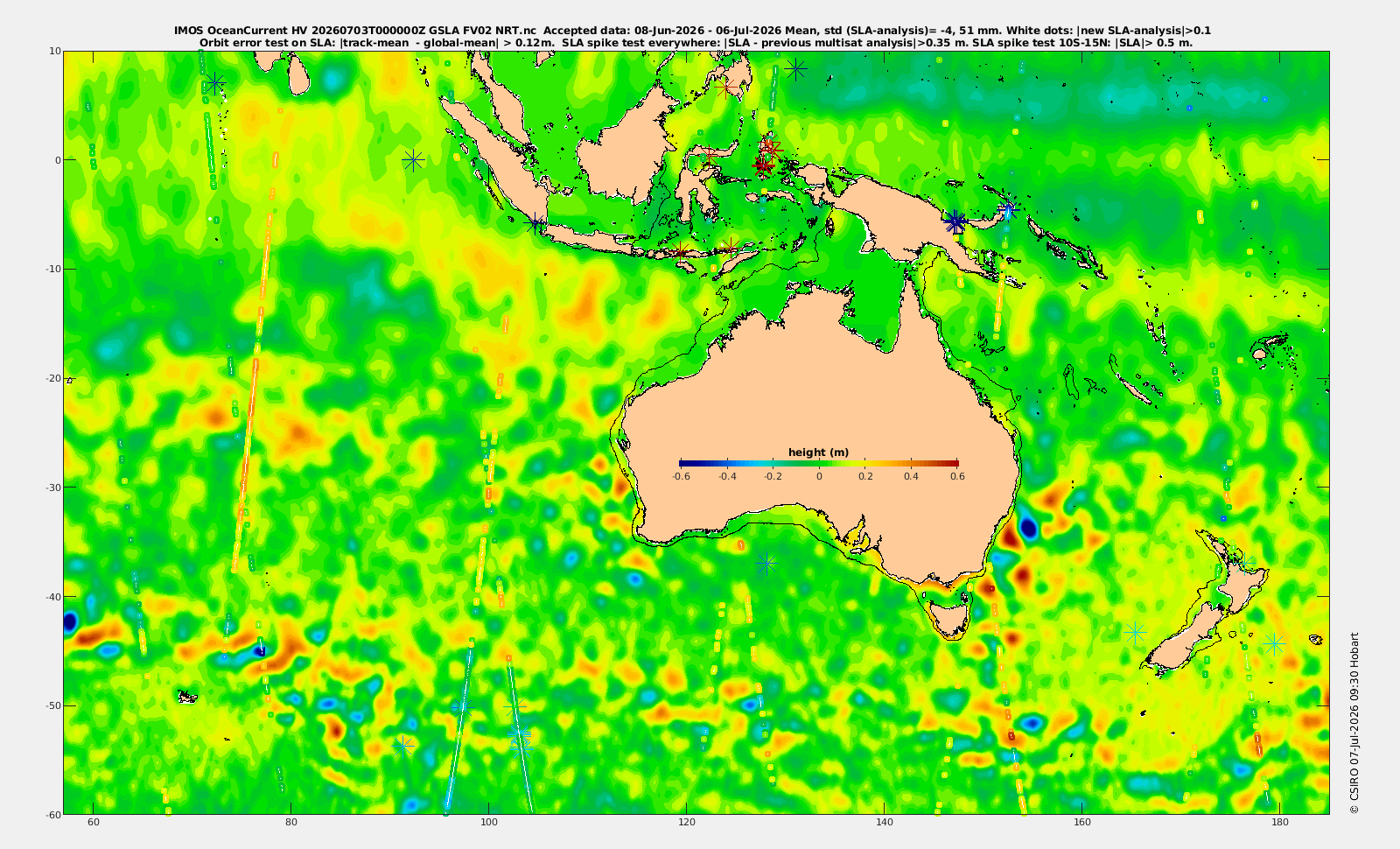The height and width of the screenshot is (849, 1400).
Task: Click the latitude axis label '-20'
Action: click(x=52, y=378)
